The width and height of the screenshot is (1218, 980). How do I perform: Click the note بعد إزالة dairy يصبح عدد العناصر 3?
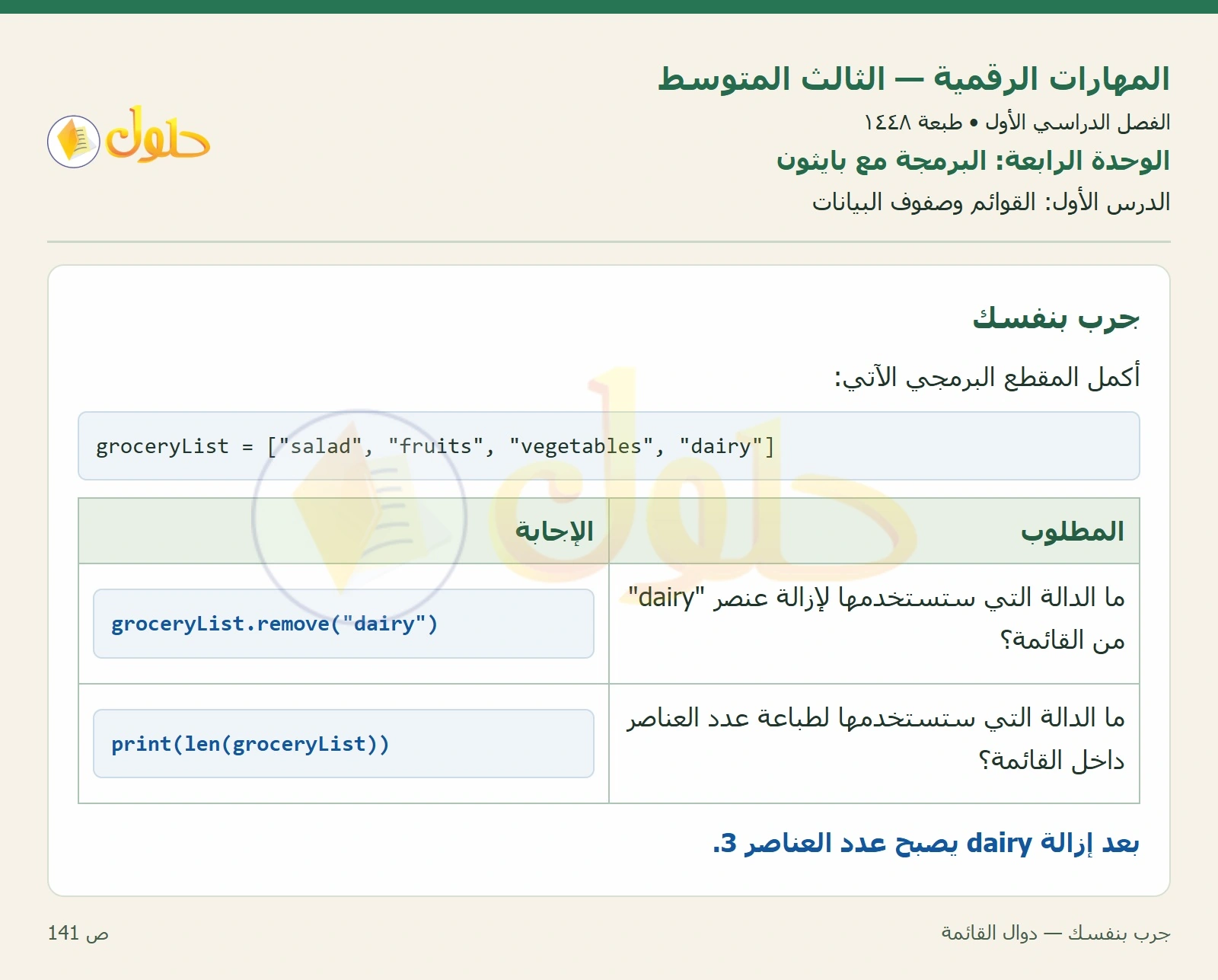coord(926,844)
